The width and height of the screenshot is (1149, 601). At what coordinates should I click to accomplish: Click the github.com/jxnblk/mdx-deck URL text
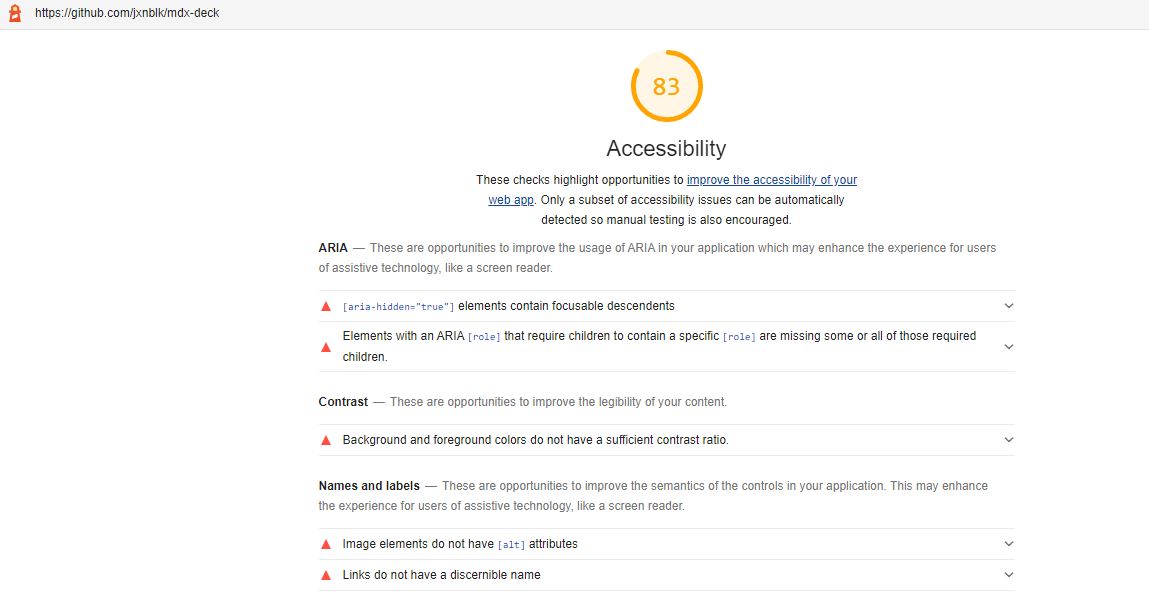[127, 13]
